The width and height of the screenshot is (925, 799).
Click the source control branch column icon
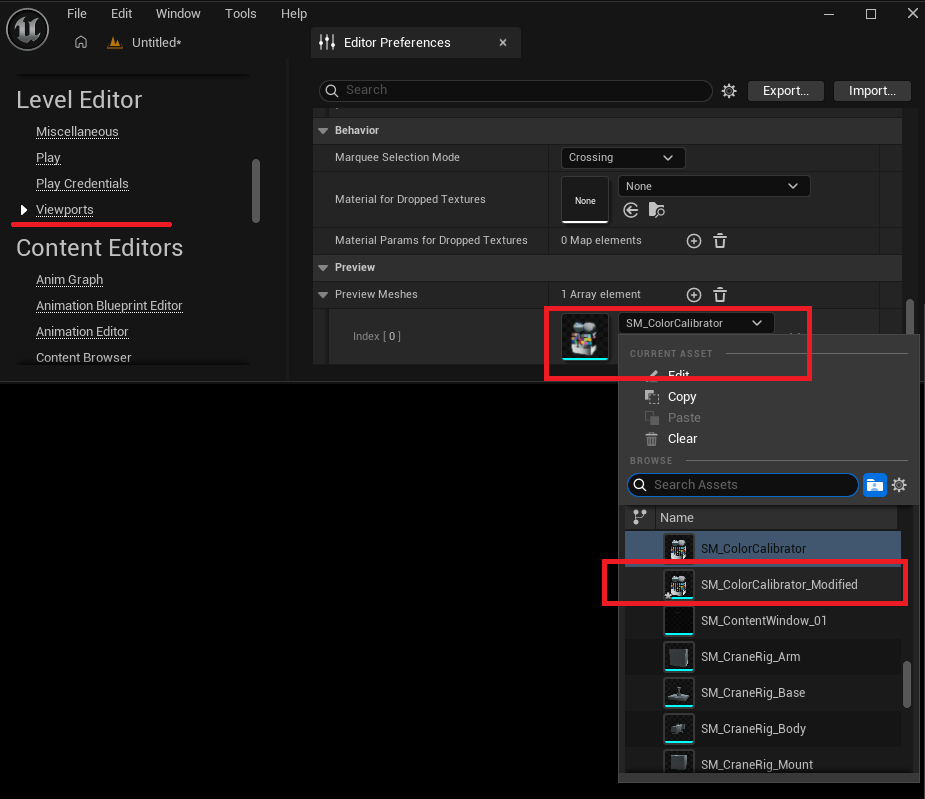click(639, 518)
